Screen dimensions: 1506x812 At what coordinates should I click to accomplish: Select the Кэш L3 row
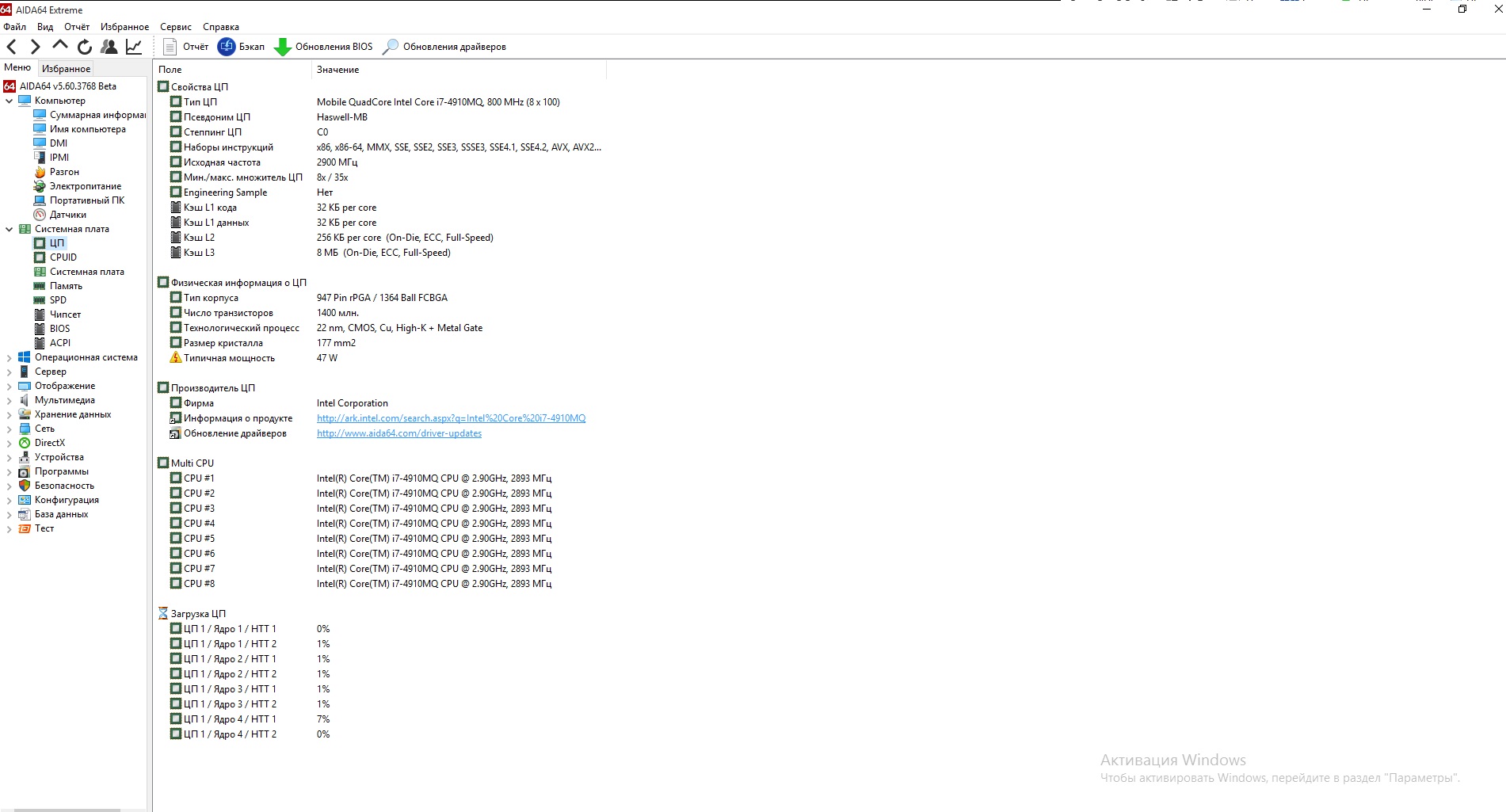pos(380,253)
